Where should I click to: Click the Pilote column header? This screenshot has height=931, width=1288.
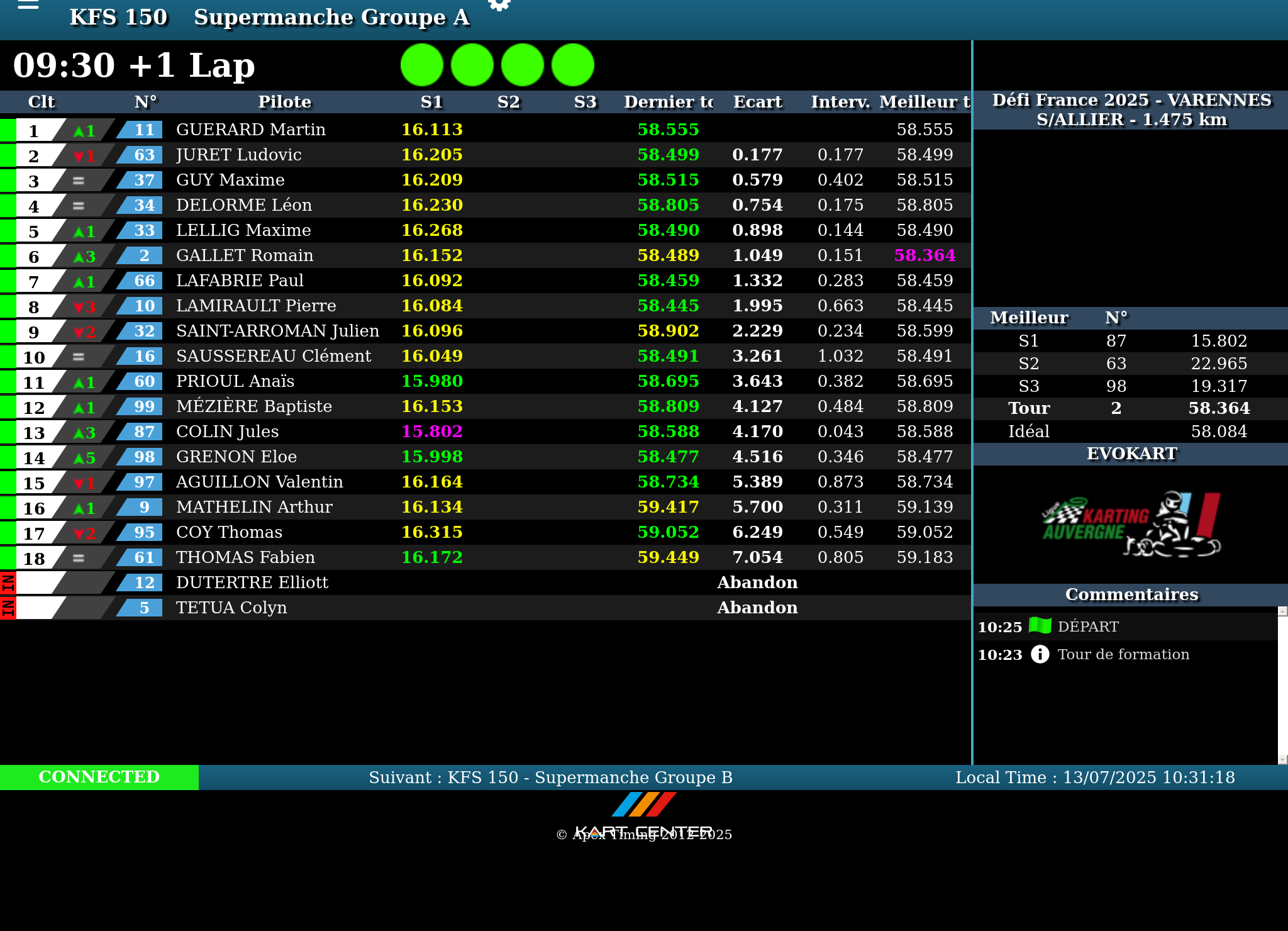coord(284,102)
